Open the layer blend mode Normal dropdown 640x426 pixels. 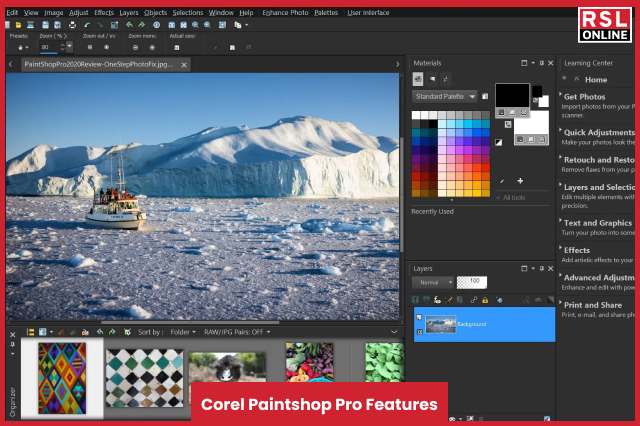(x=433, y=282)
